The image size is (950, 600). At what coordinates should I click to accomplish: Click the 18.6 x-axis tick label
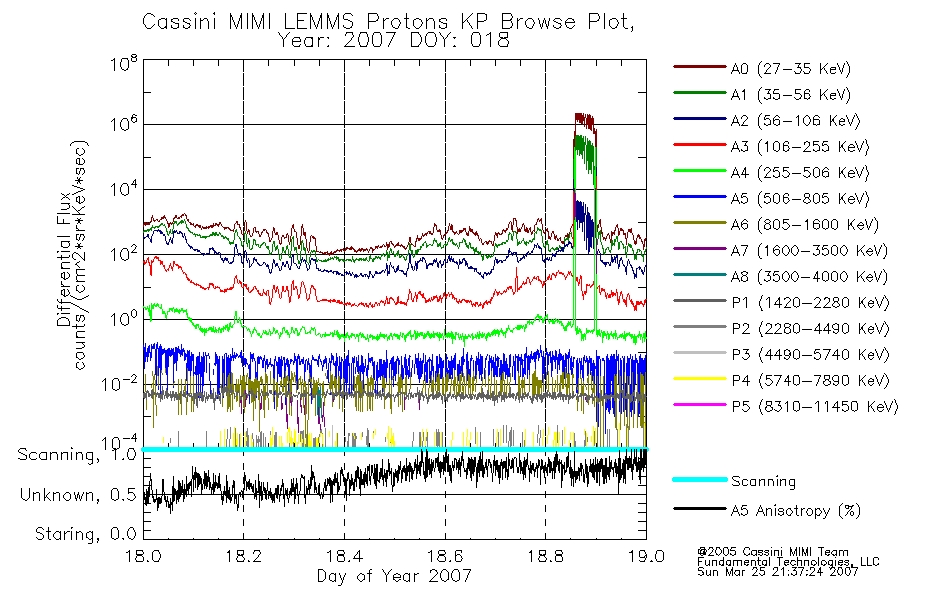445,556
